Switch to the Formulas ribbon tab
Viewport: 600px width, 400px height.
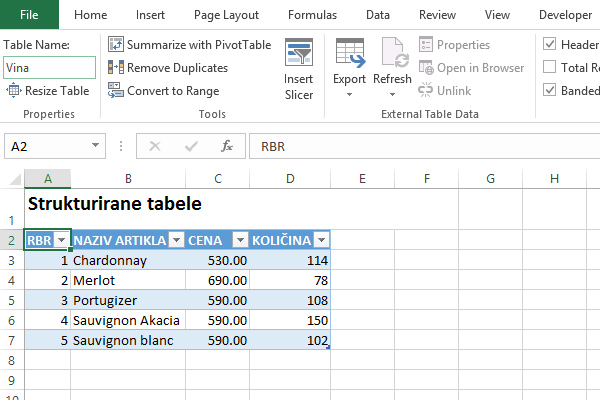(312, 15)
